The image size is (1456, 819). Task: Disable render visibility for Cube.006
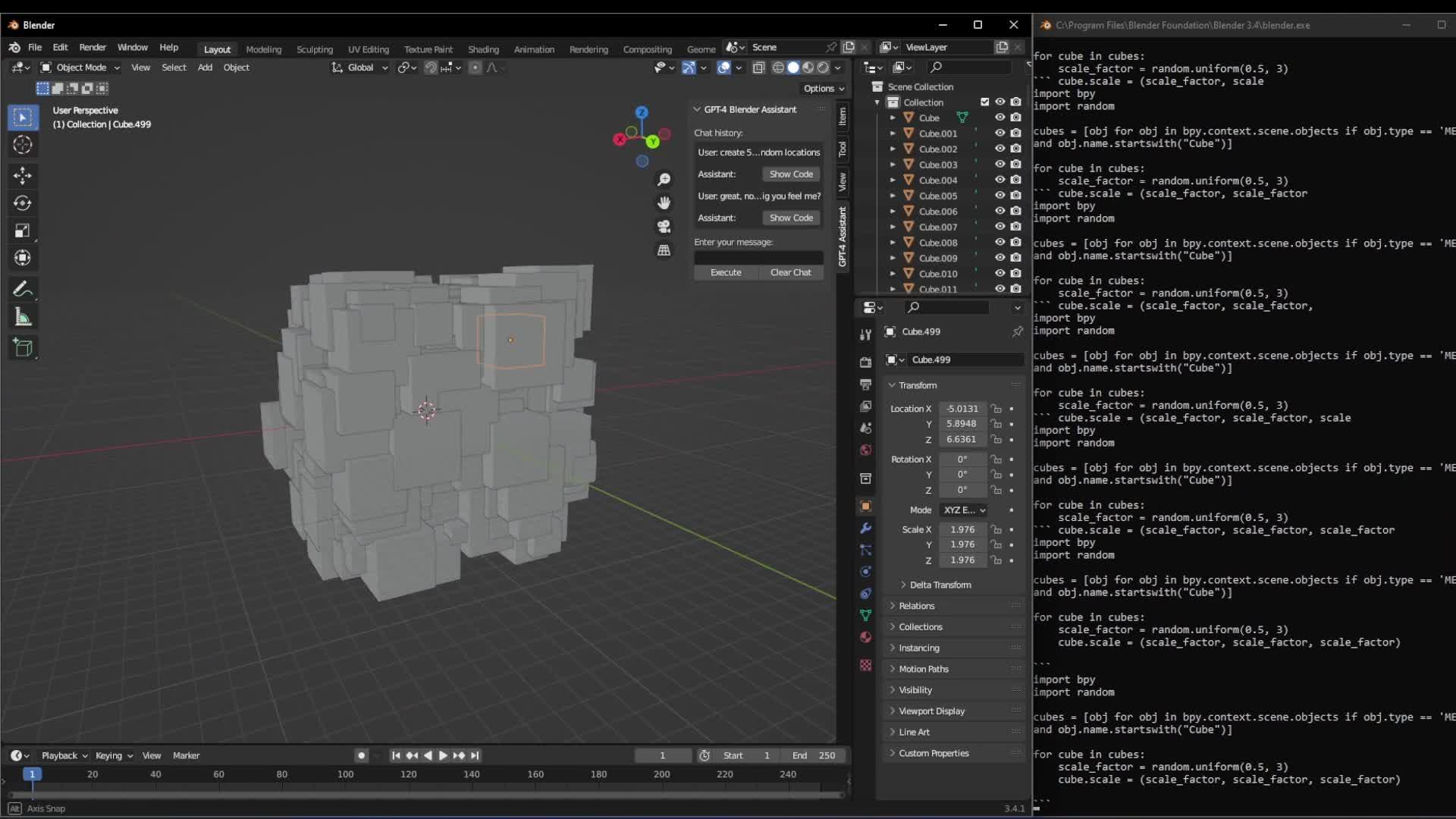click(x=1017, y=211)
